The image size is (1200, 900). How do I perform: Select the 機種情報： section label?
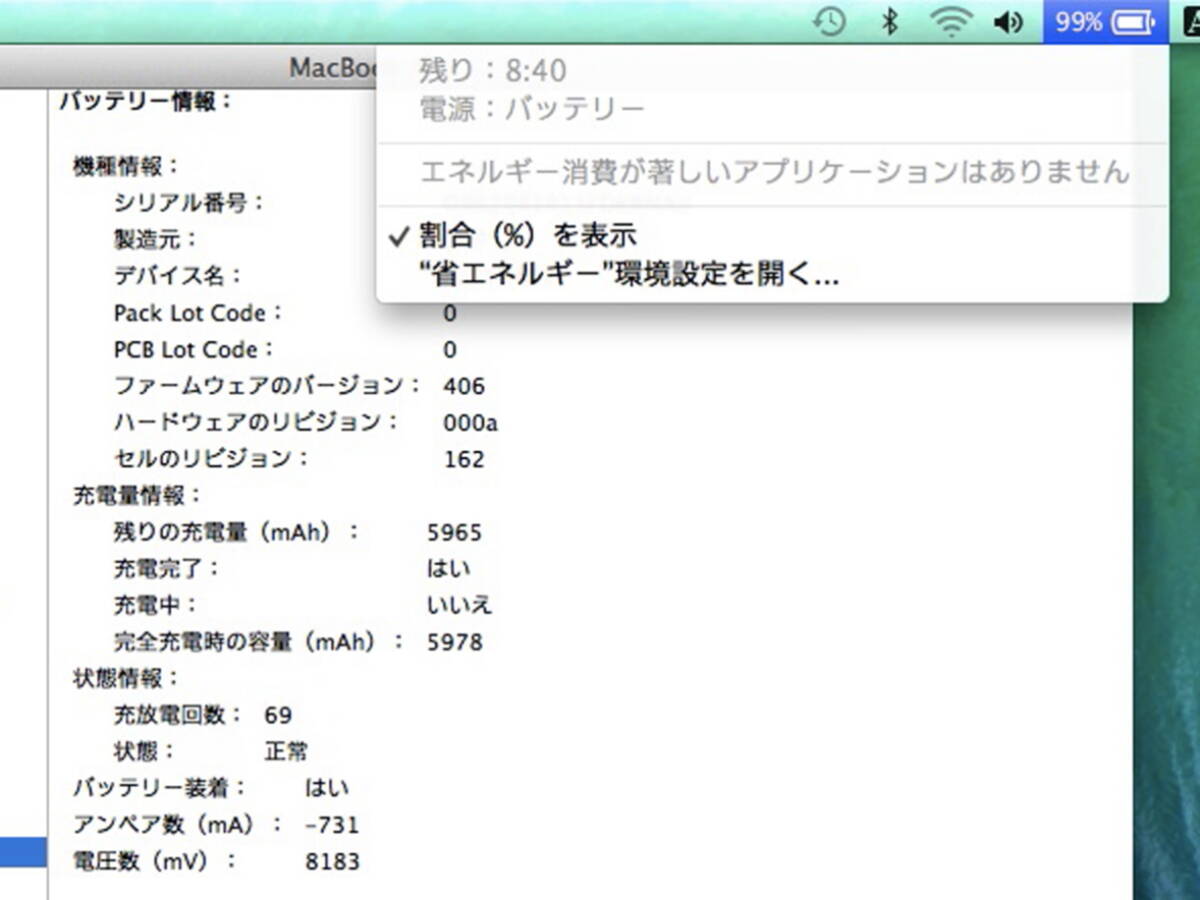point(126,165)
